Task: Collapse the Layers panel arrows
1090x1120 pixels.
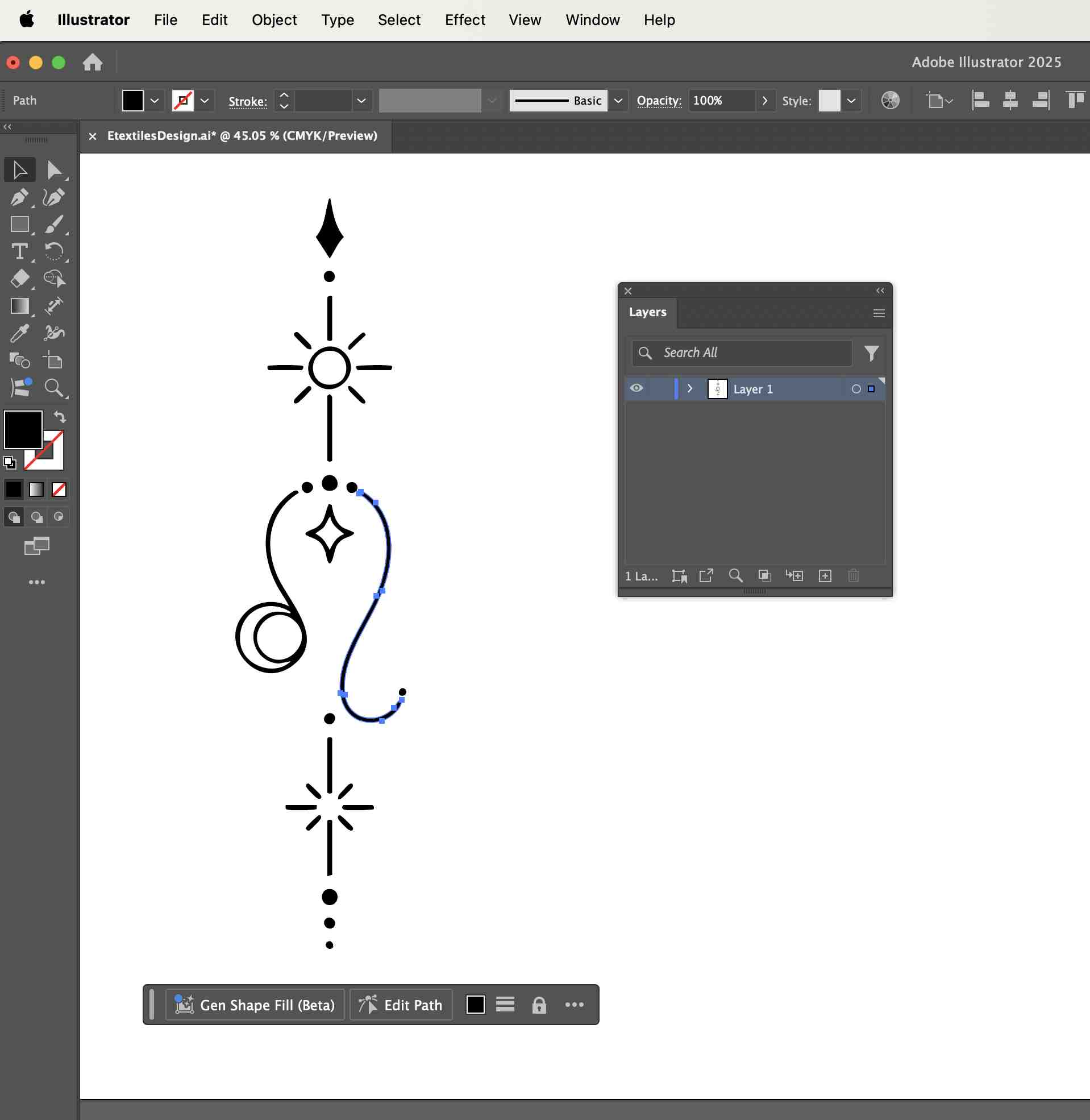Action: (x=880, y=291)
